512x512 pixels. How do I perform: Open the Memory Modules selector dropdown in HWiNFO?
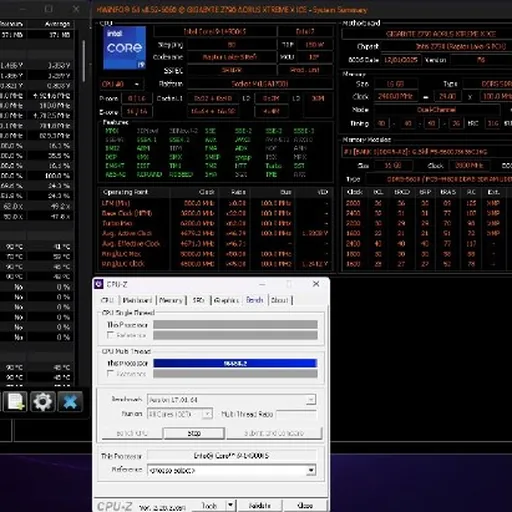click(x=427, y=152)
